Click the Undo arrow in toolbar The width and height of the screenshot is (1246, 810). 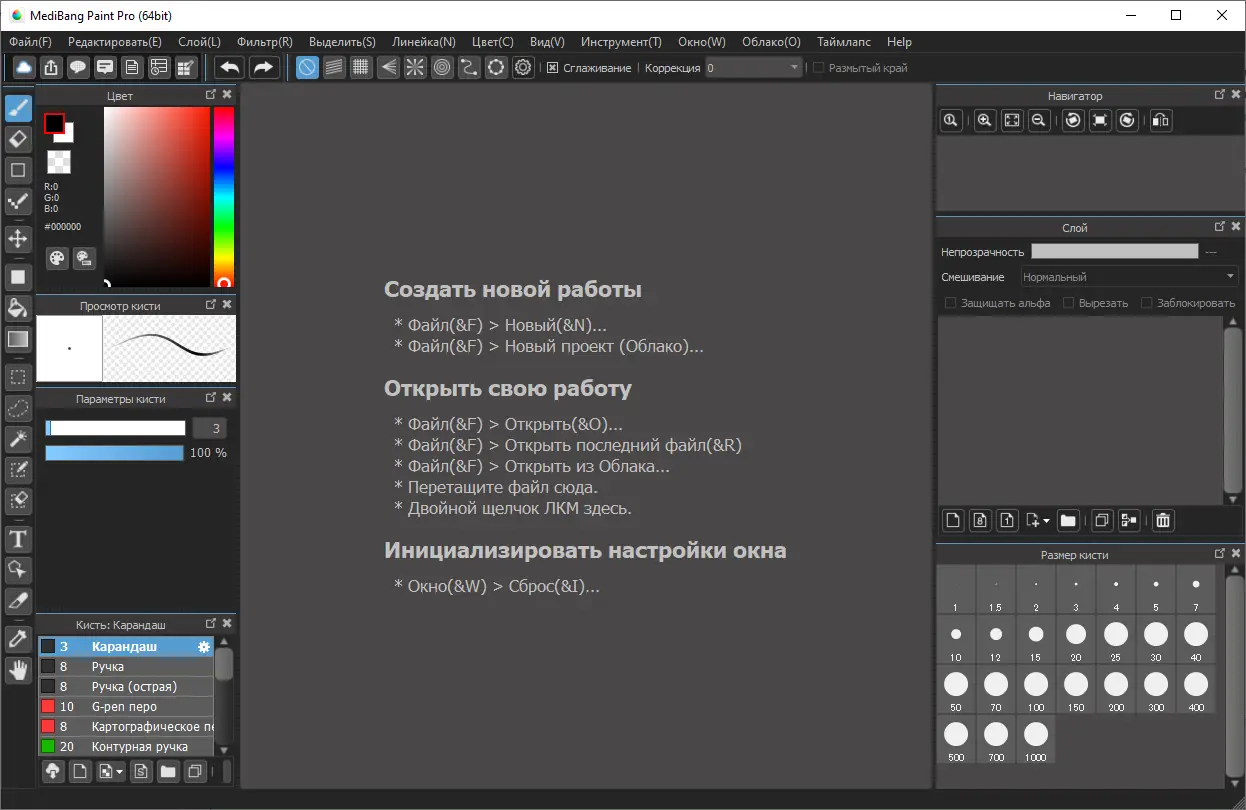click(x=230, y=67)
